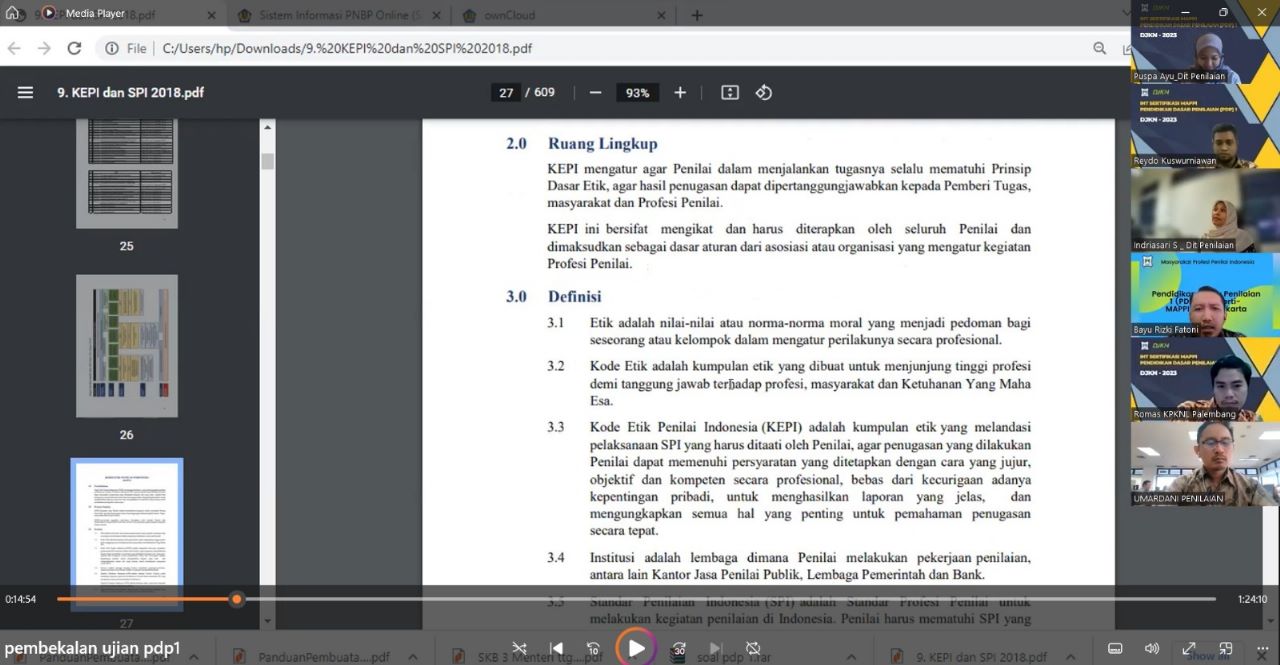1280x665 pixels.
Task: Toggle the PDF sidebar hamburger menu
Action: (x=25, y=93)
